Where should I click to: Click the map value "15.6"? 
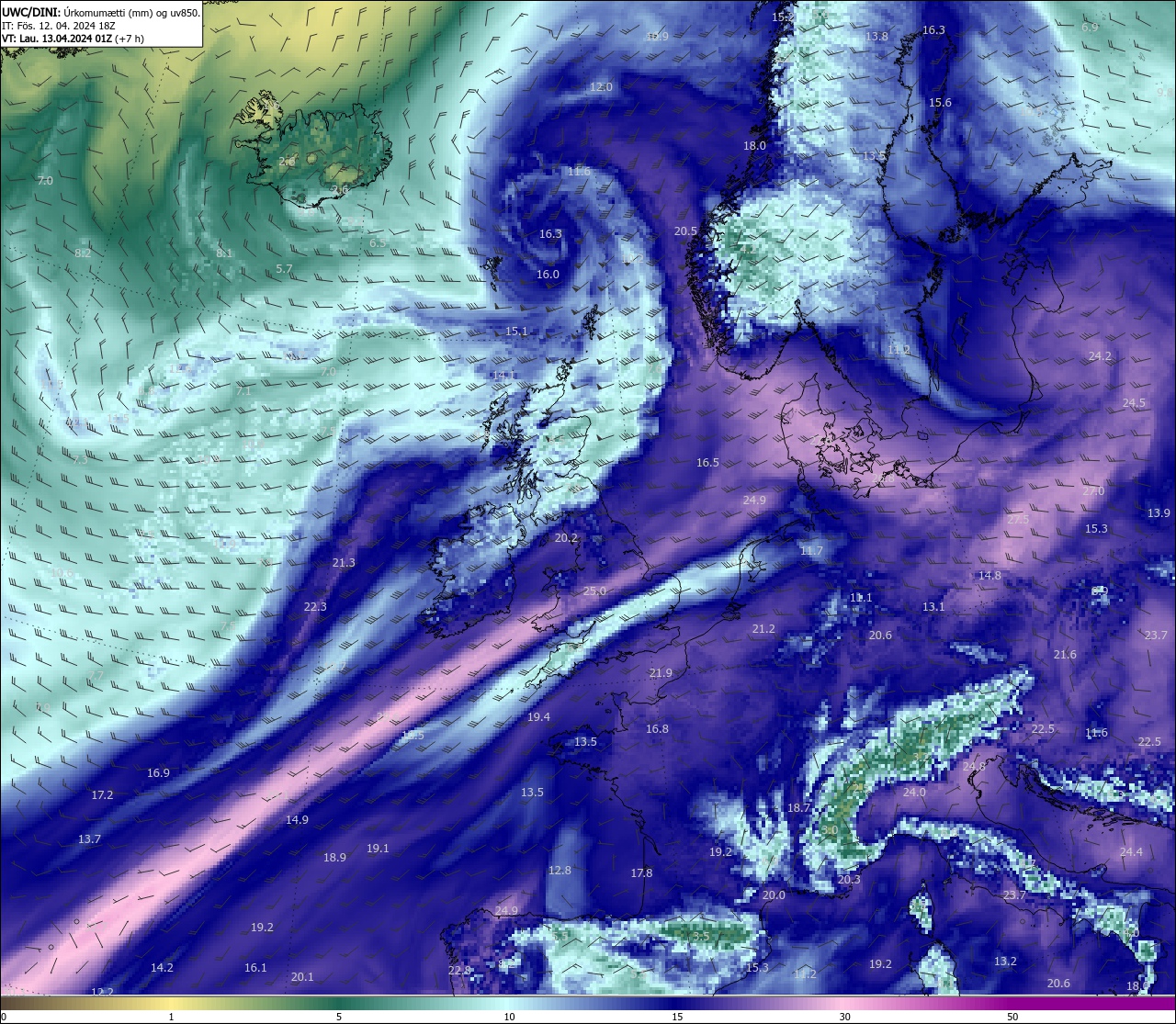(x=940, y=103)
